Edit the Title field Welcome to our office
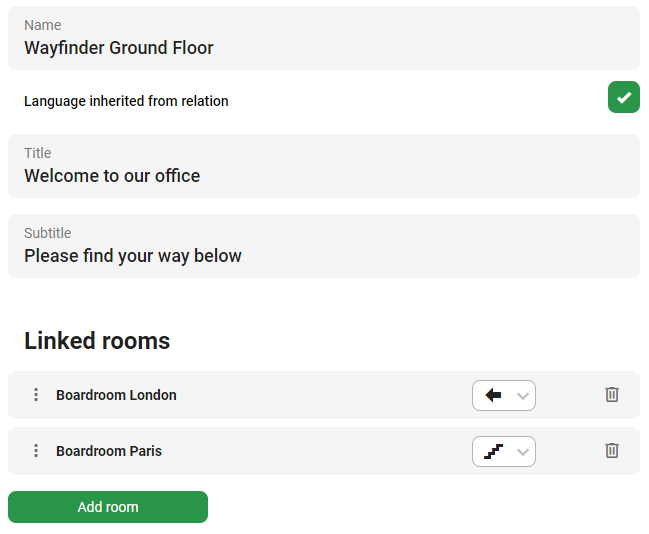This screenshot has width=649, height=534. coord(324,166)
